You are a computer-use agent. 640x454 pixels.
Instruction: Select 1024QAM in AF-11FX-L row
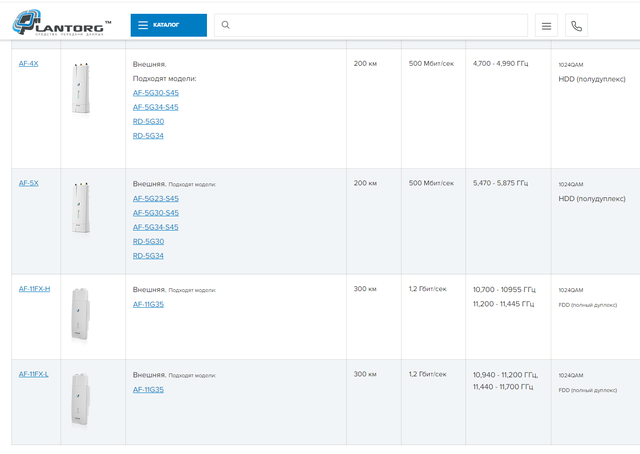click(571, 376)
